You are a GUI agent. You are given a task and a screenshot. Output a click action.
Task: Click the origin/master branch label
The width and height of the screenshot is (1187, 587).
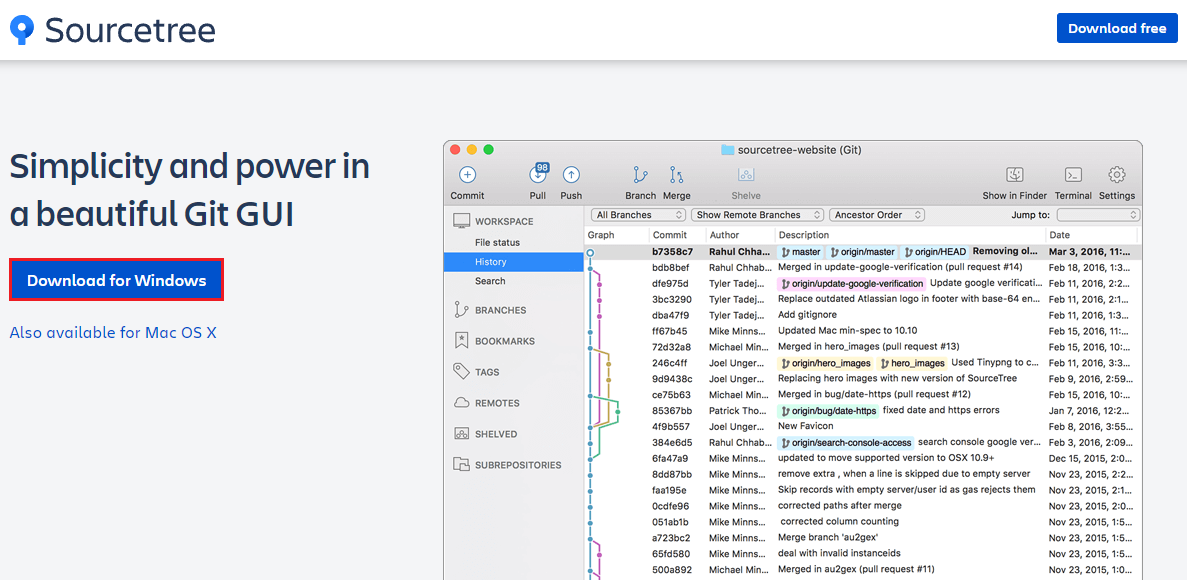point(862,251)
